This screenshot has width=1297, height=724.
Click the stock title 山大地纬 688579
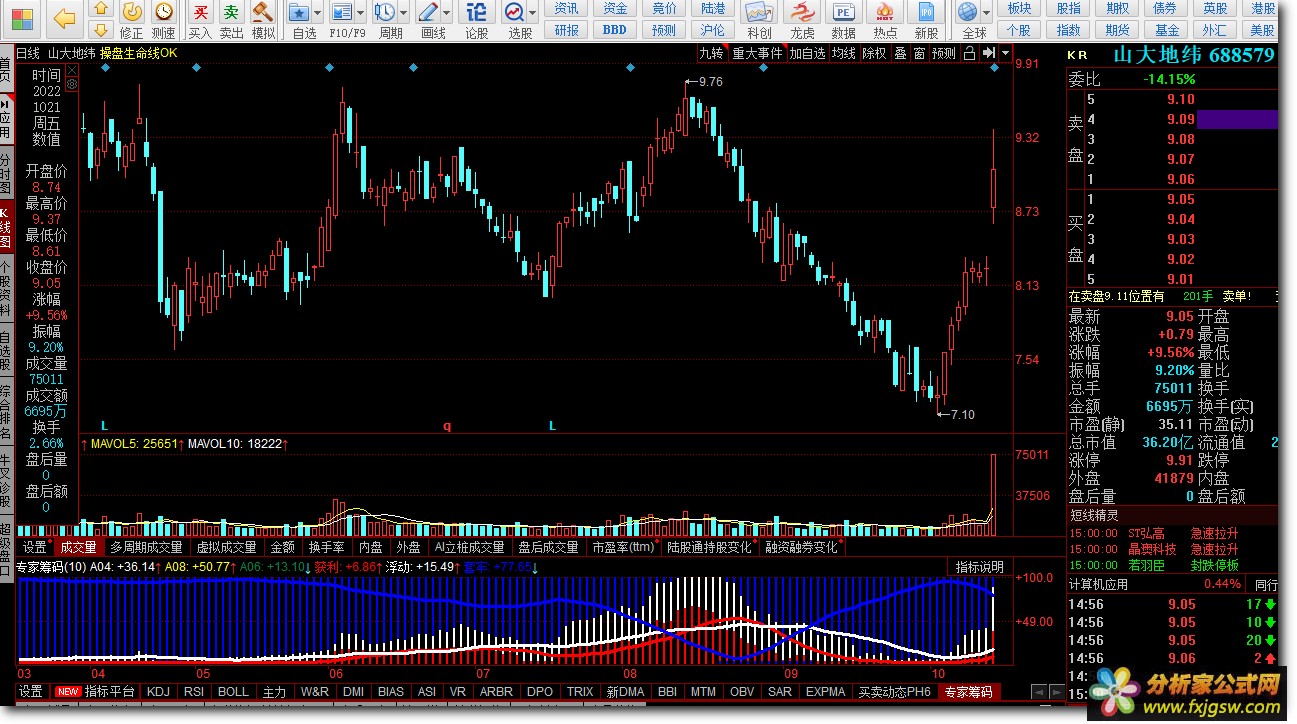coord(1194,55)
